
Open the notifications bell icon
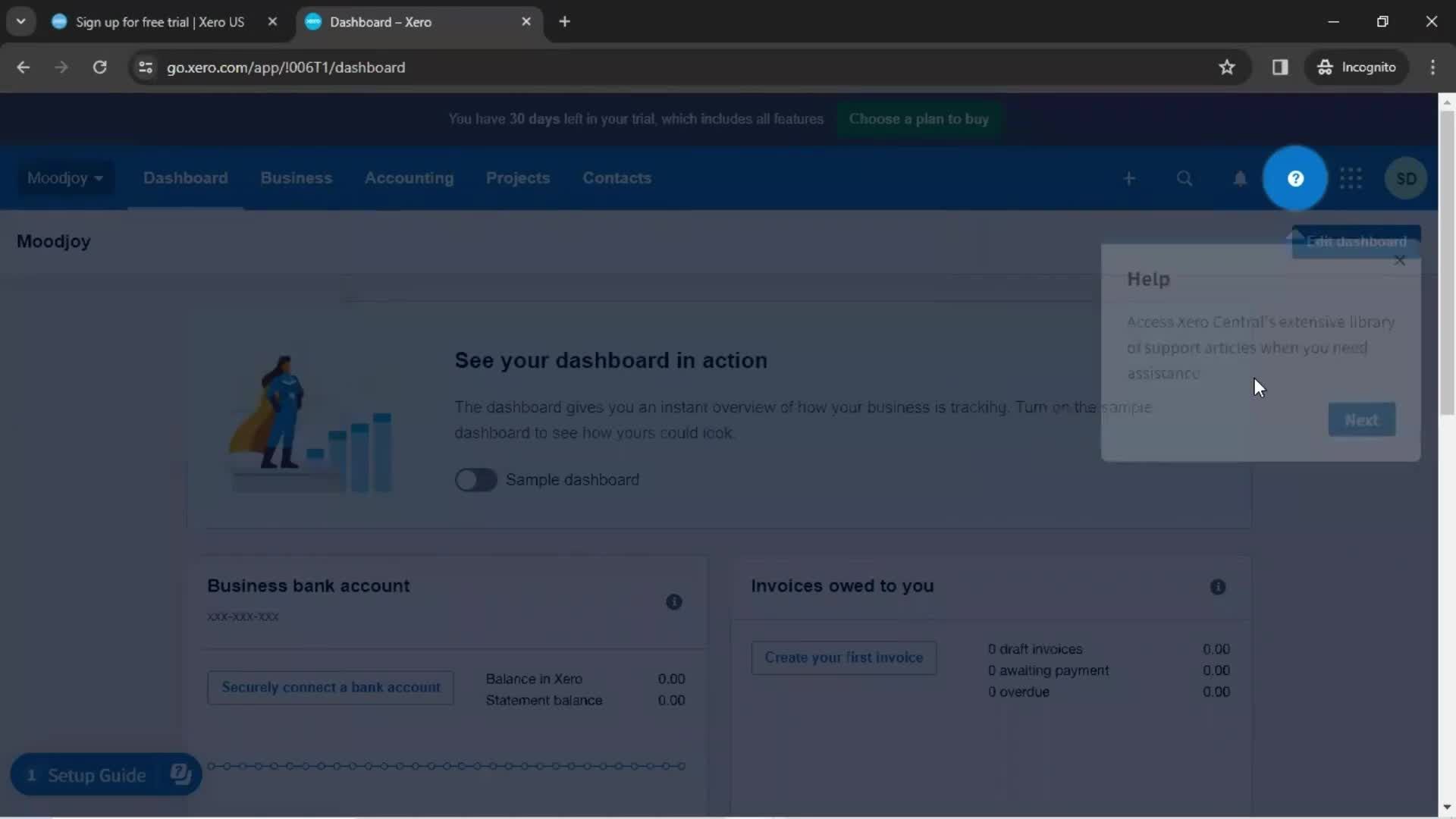tap(1240, 178)
